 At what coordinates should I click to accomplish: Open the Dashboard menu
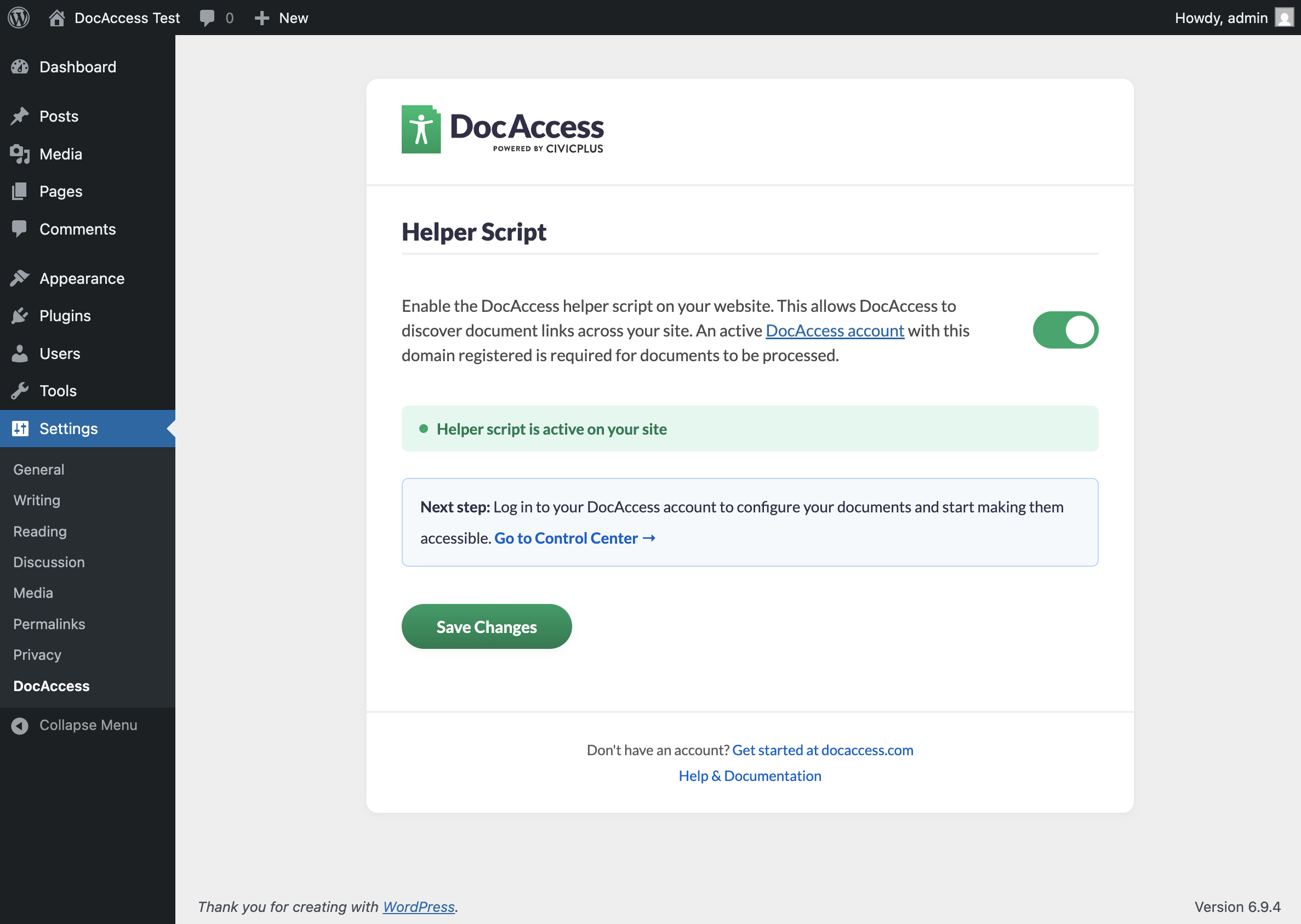click(78, 67)
